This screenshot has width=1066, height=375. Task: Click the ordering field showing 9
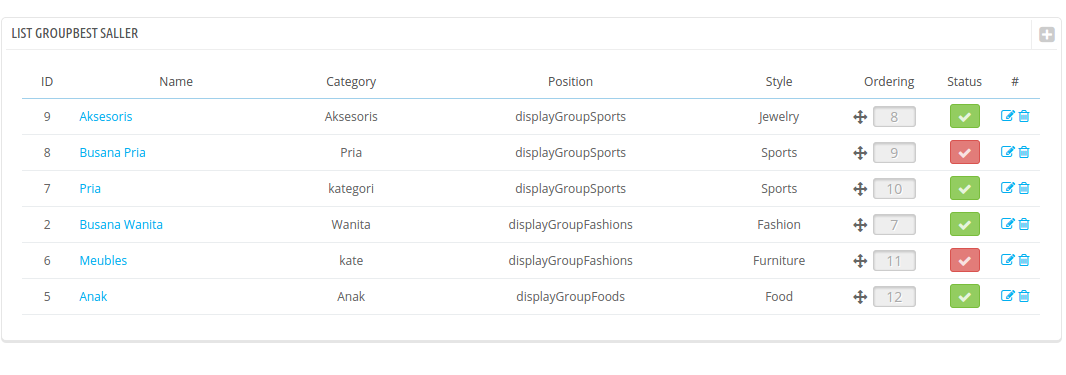coord(894,153)
